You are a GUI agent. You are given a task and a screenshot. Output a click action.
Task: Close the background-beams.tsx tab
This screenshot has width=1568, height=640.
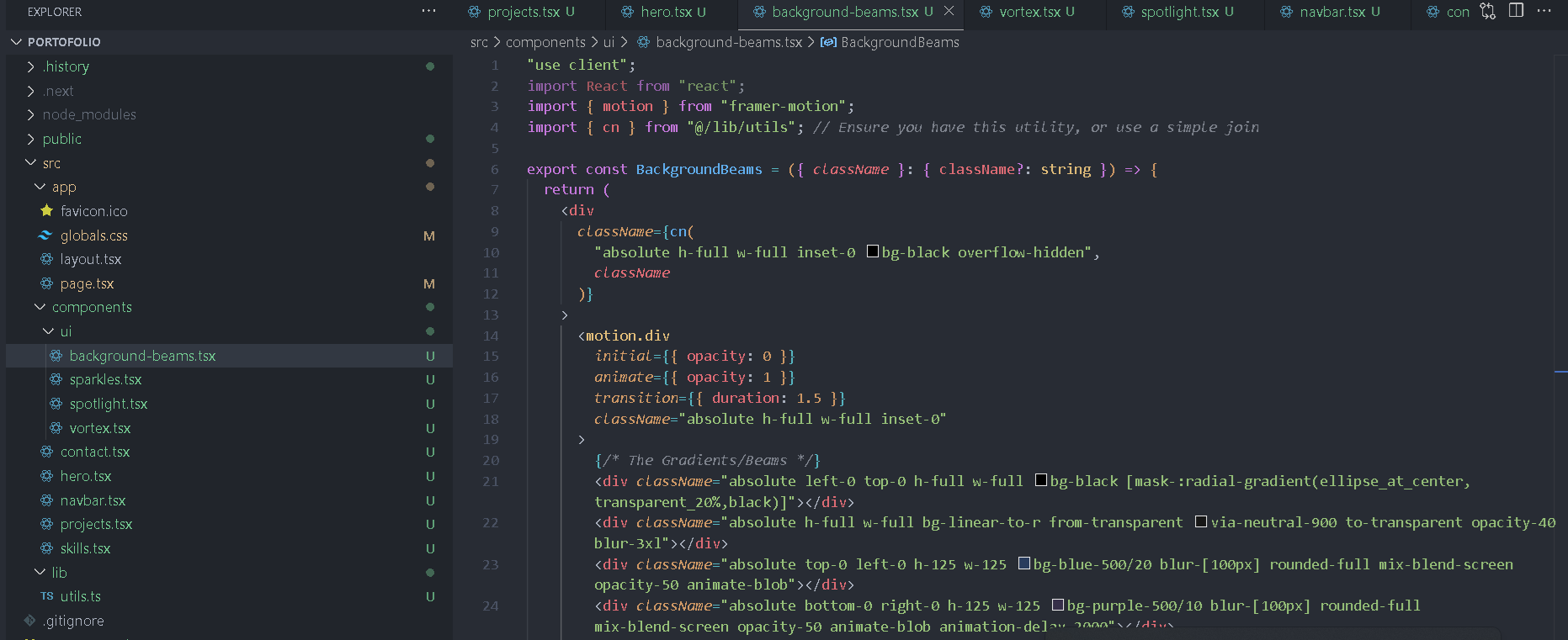click(x=949, y=11)
